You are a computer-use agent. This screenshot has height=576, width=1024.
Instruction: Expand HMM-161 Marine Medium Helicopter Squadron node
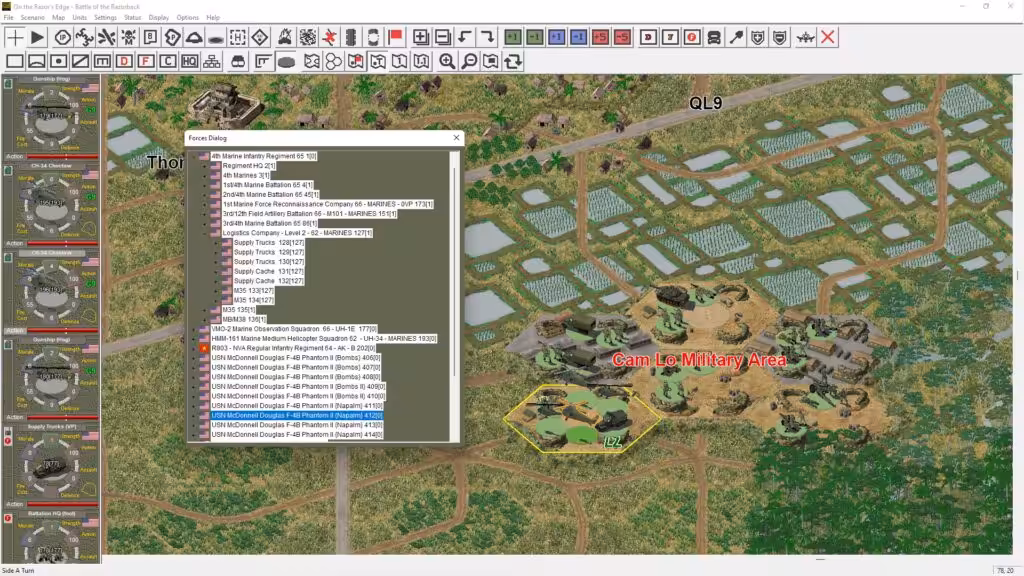pos(193,338)
